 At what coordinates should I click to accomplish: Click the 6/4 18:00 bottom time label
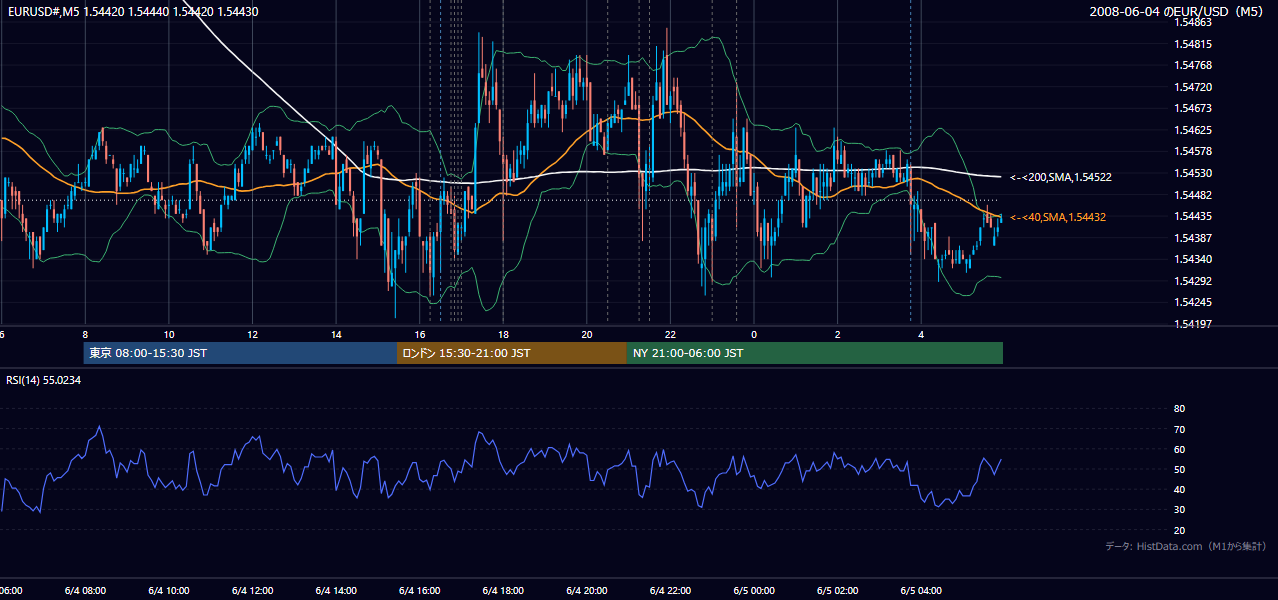(504, 591)
